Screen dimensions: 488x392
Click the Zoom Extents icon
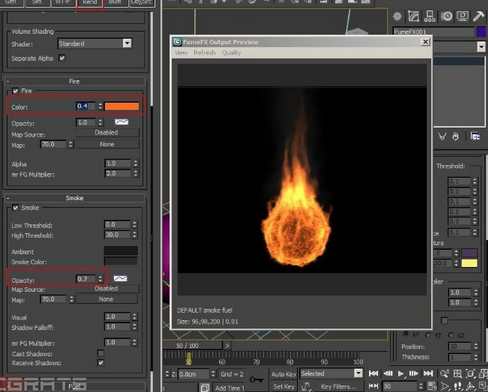(x=470, y=374)
